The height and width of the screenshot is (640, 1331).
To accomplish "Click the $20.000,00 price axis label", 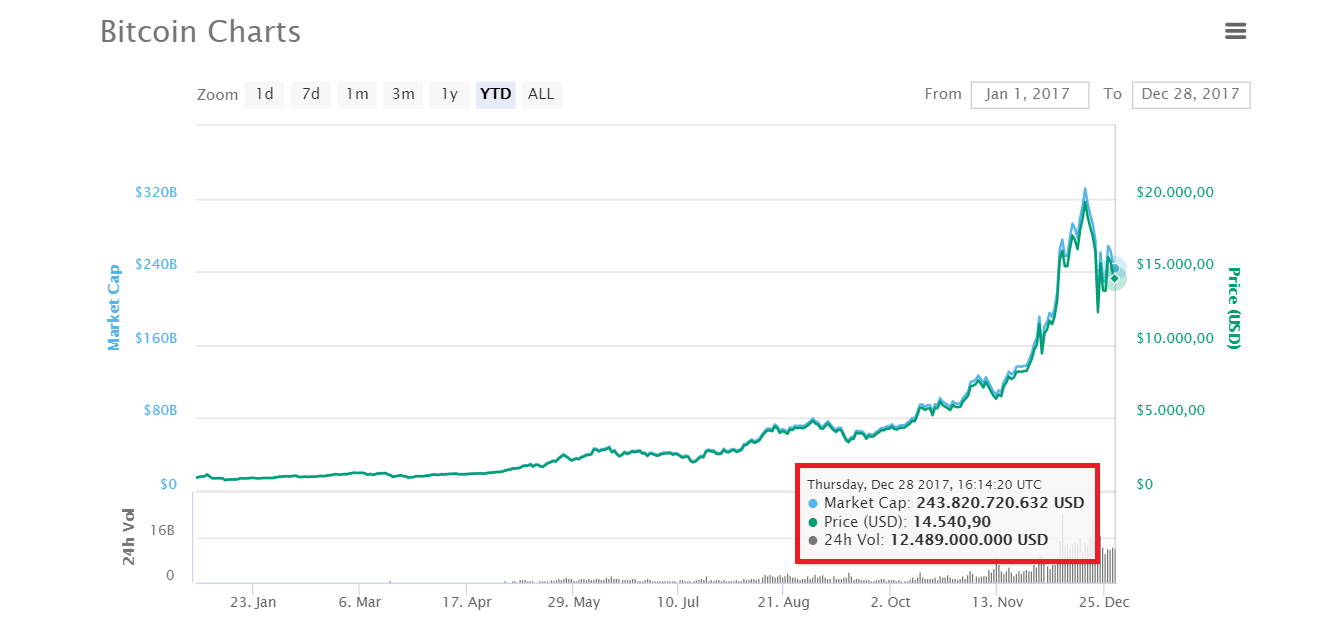I will (1174, 191).
